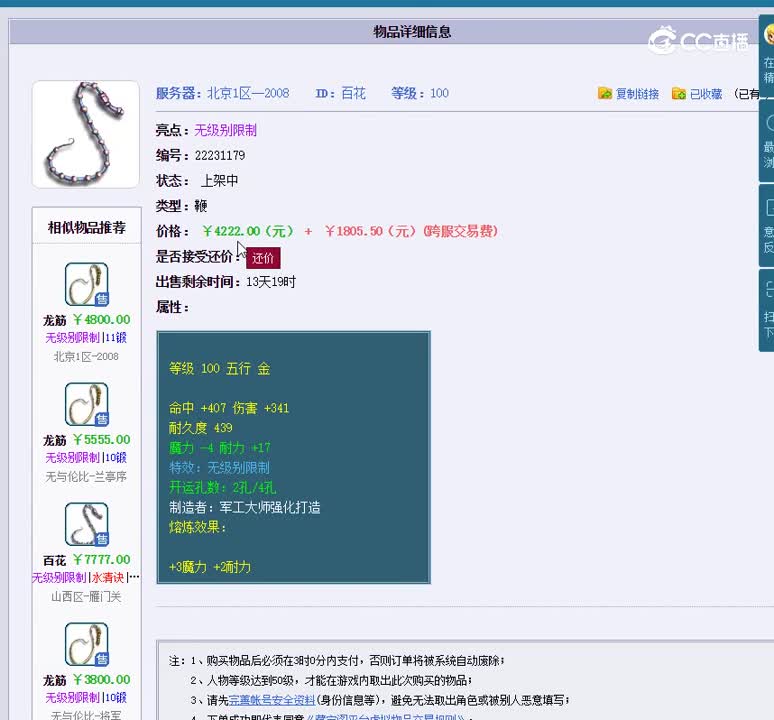Screen dimensions: 774x720
Task: Open the 龙筋 ¥4800.00 item thumbnail
Action: pyautogui.click(x=87, y=284)
